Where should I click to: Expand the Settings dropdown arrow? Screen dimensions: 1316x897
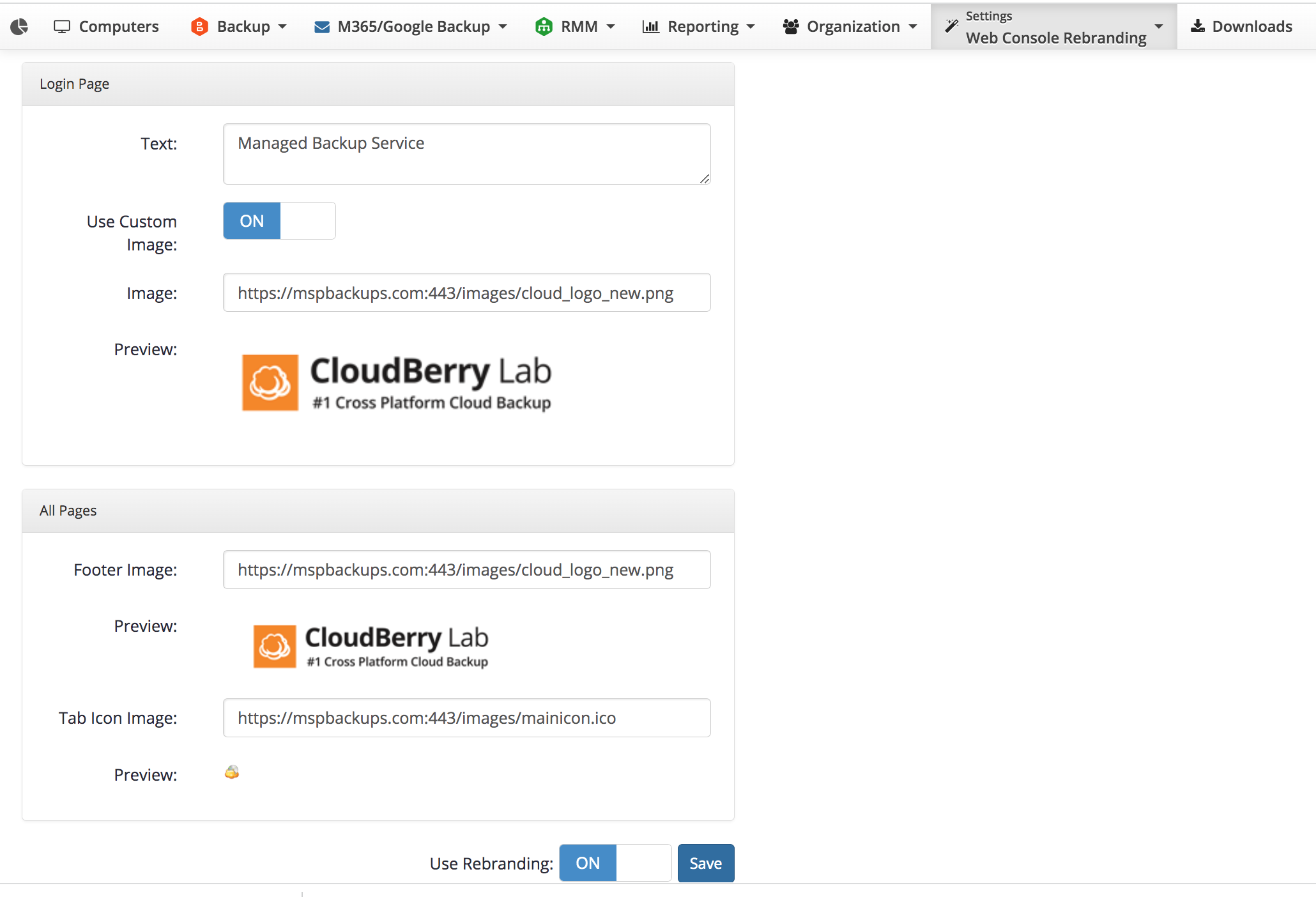tap(1159, 27)
